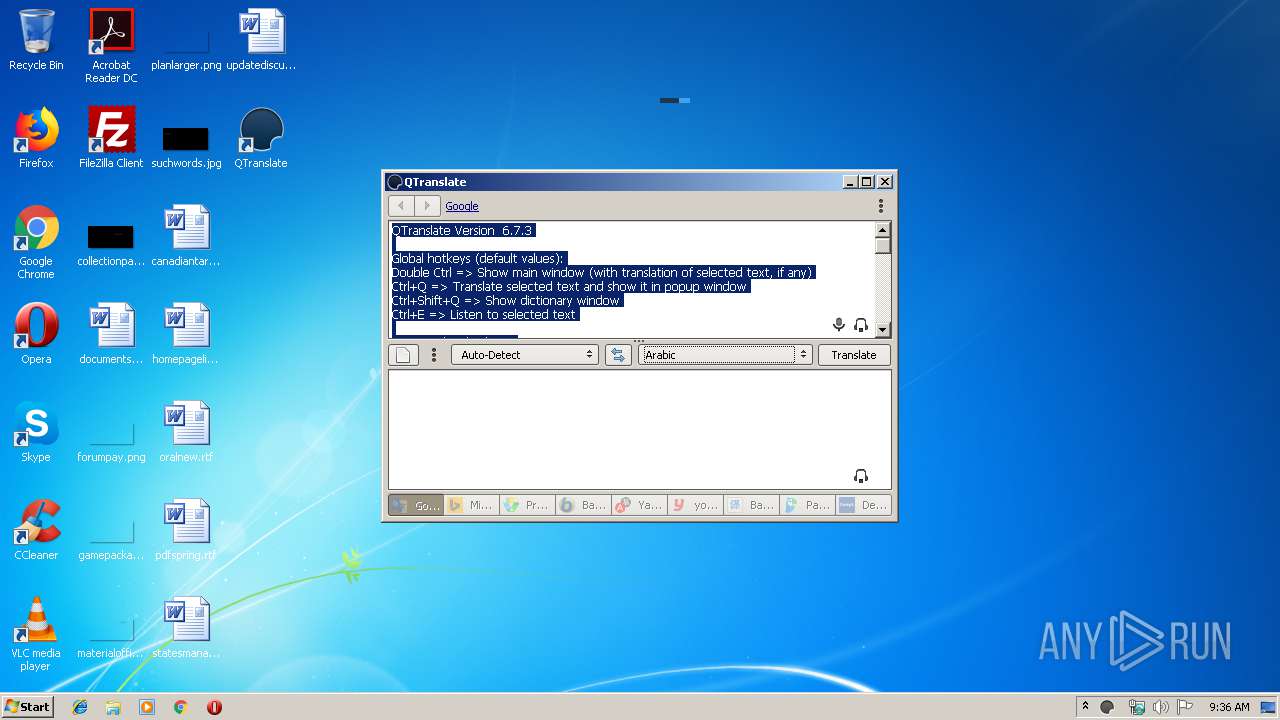Select the youdao translation service tab
The width and height of the screenshot is (1280, 720).
[x=696, y=505]
